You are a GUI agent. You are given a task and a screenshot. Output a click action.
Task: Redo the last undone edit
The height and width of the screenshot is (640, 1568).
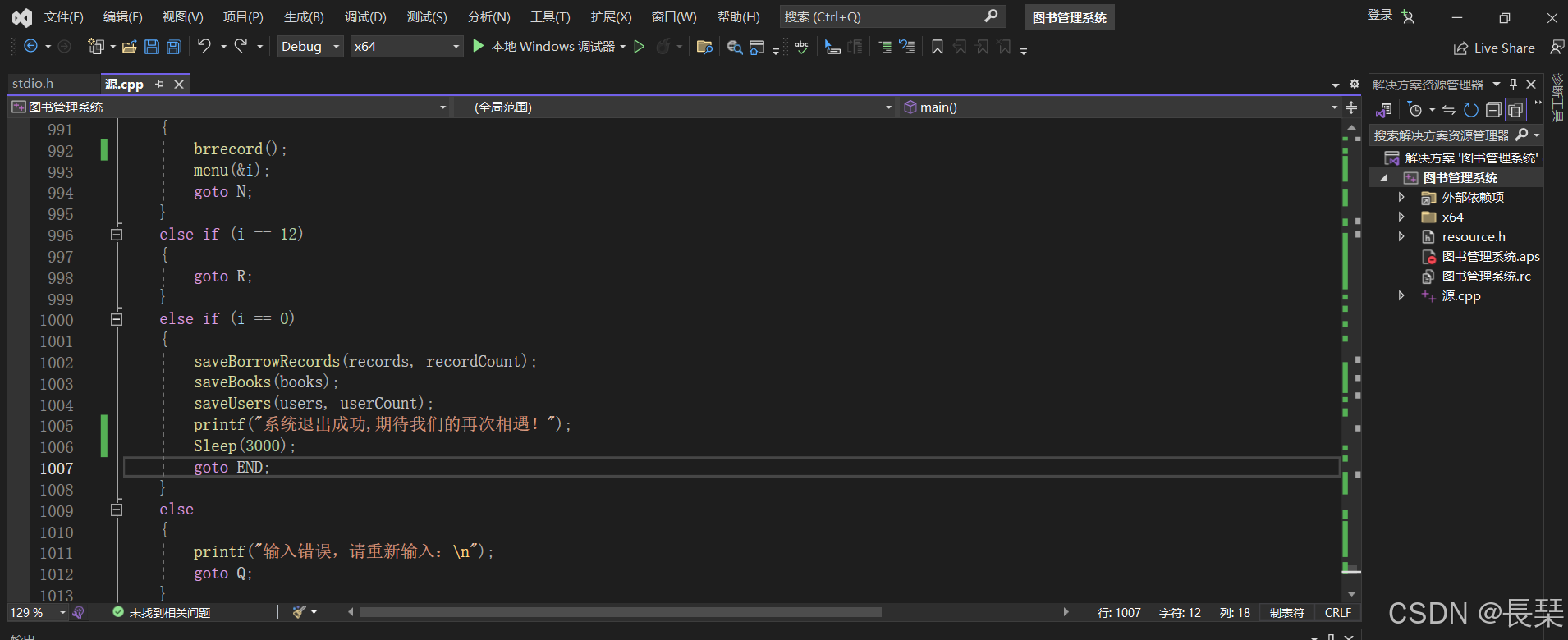(241, 46)
